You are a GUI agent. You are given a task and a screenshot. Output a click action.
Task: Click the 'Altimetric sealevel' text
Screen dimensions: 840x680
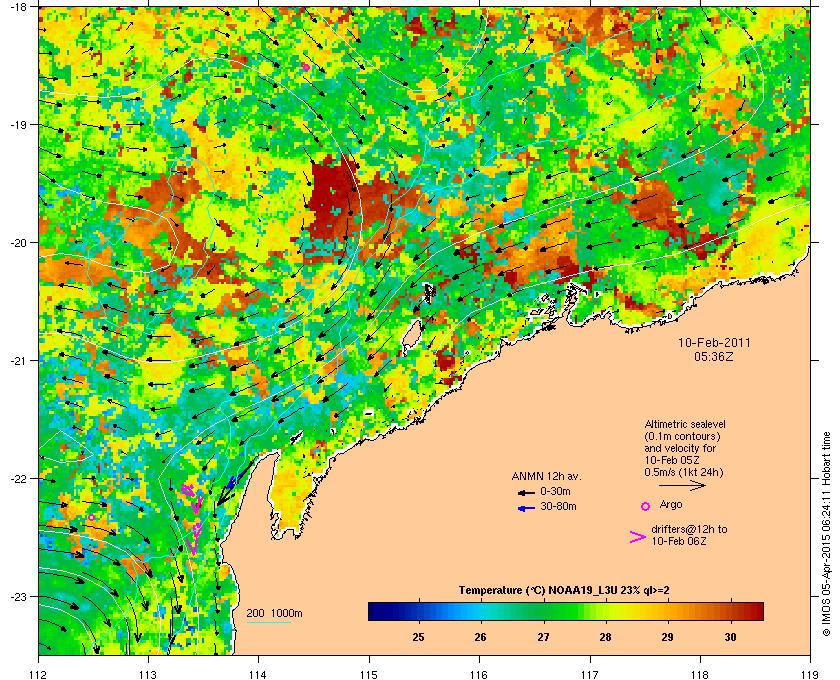point(685,424)
